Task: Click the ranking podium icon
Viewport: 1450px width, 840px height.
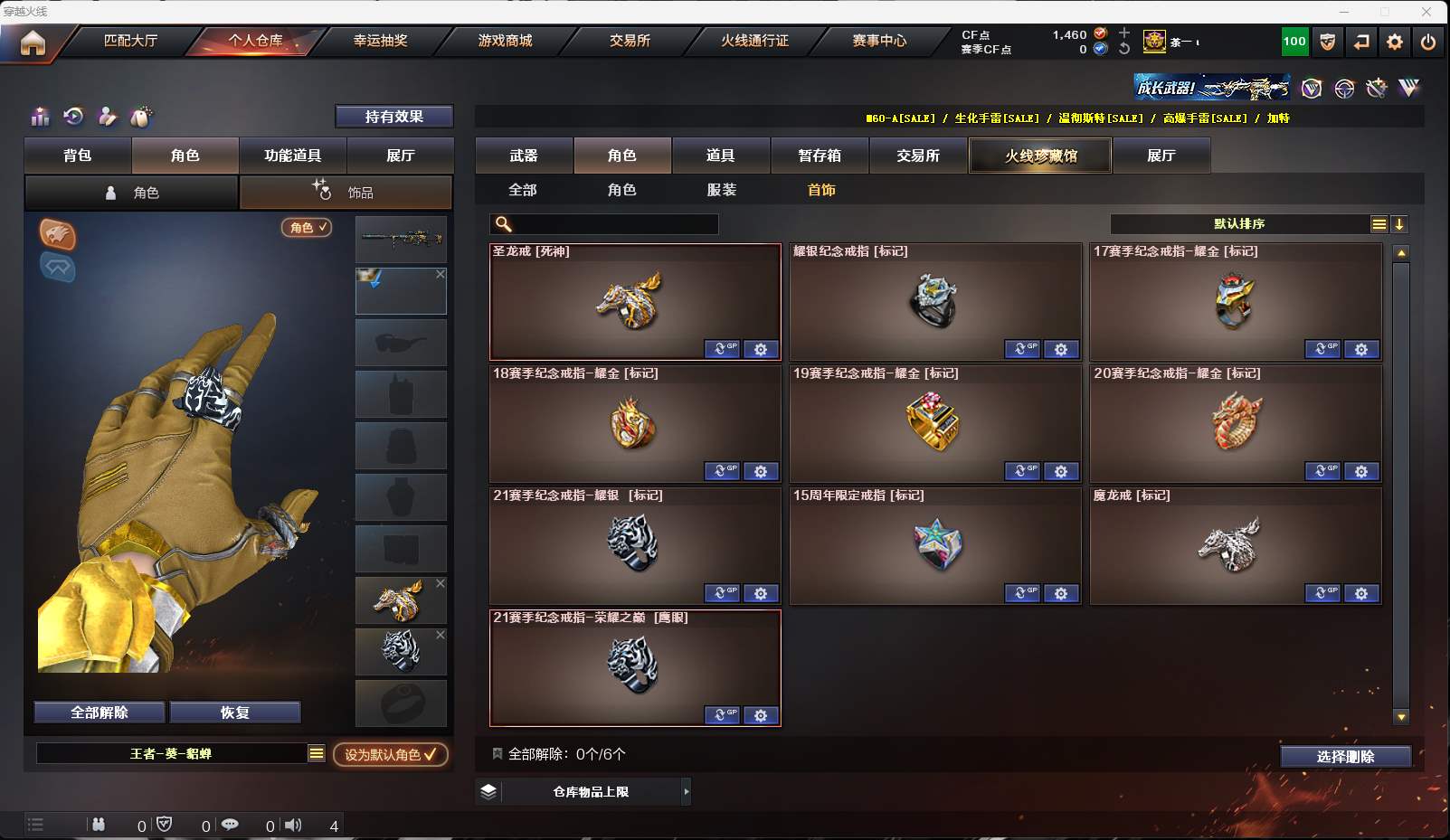Action: (40, 117)
